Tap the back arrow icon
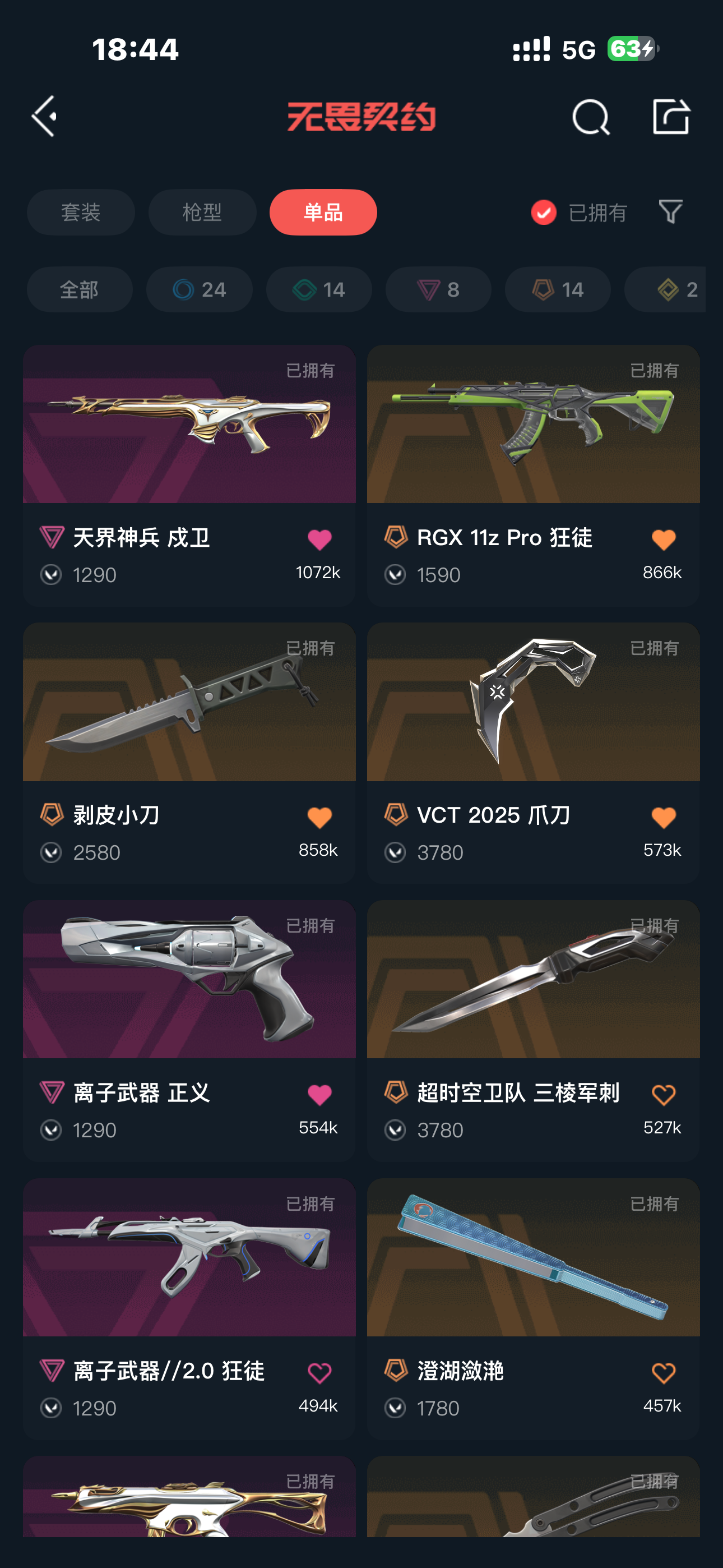 [x=44, y=116]
